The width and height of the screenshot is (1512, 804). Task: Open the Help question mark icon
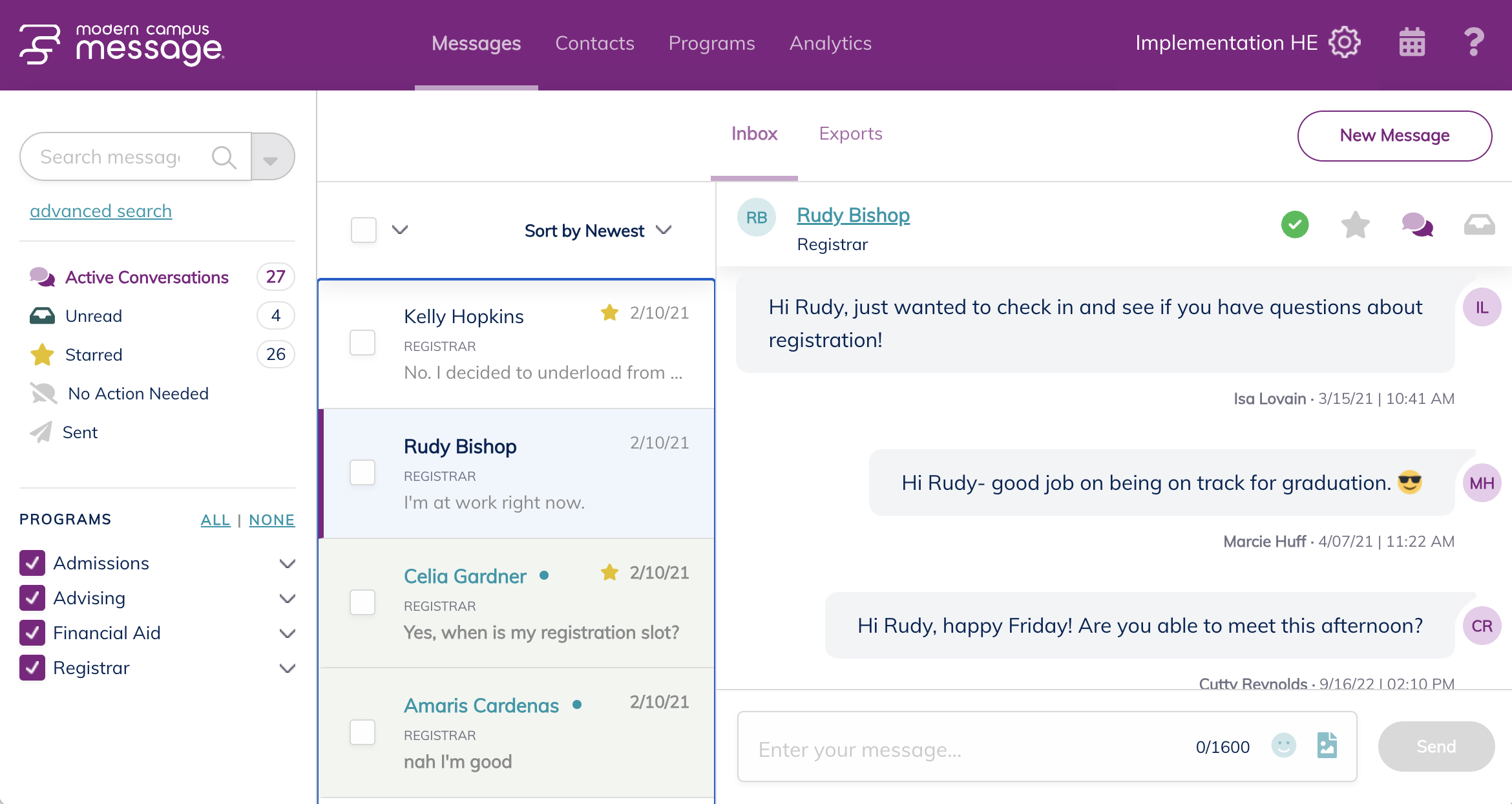coord(1474,41)
